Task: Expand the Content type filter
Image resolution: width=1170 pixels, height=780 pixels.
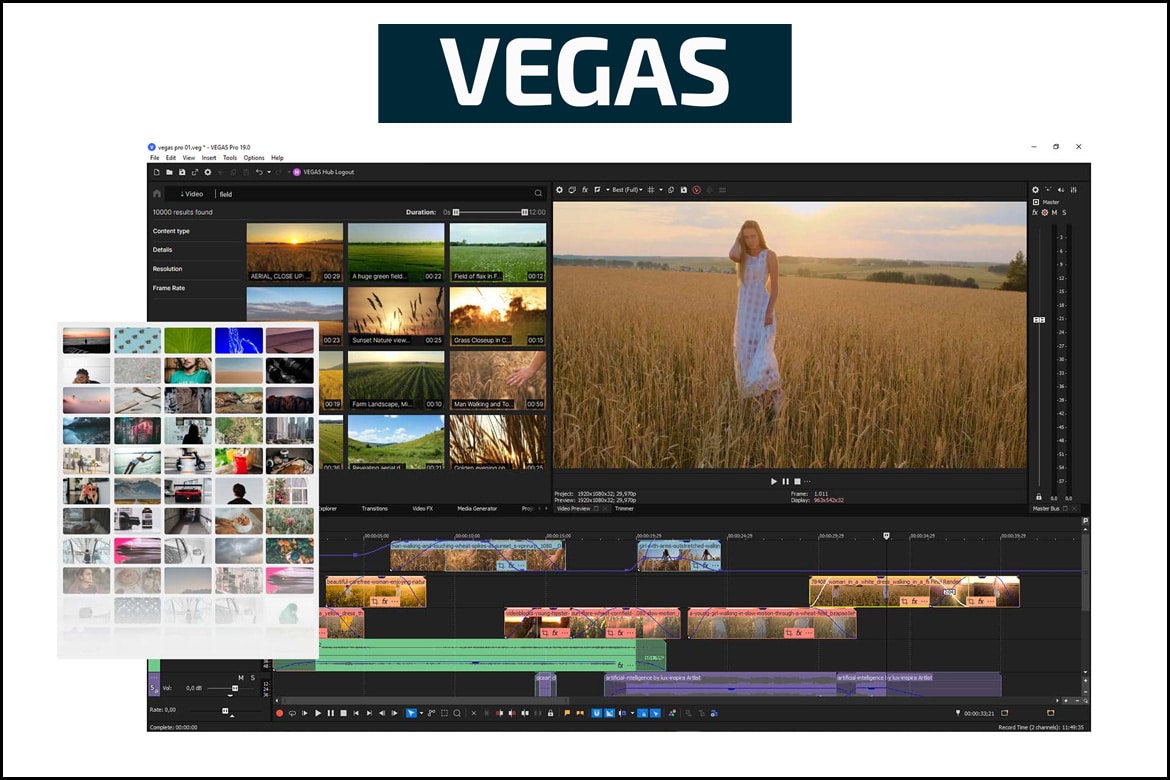Action: [171, 231]
